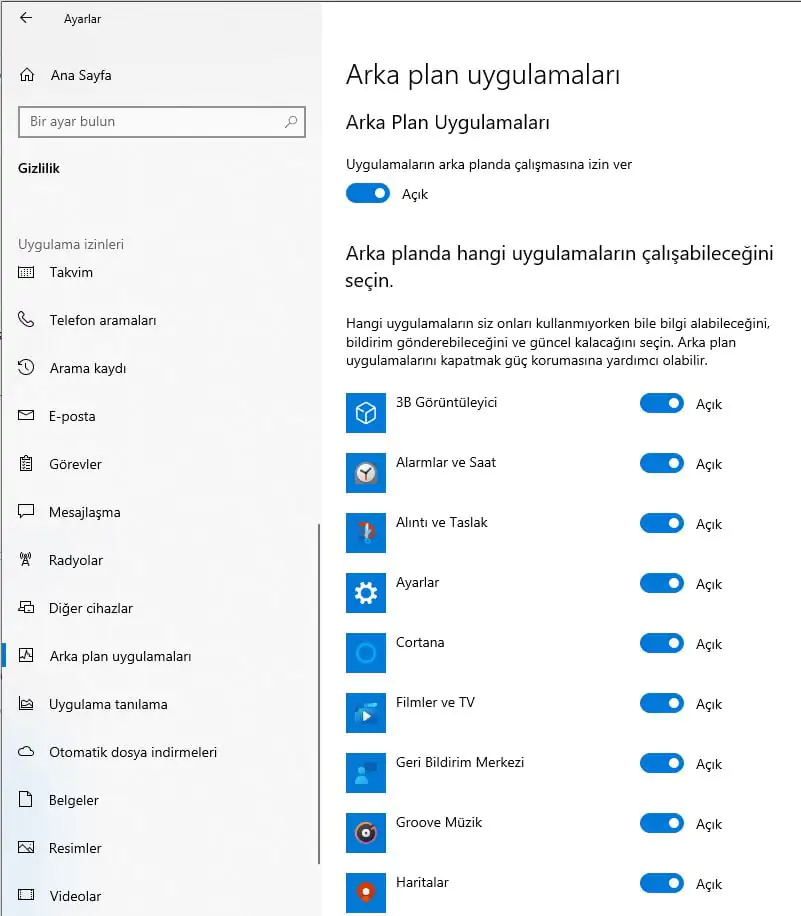Click inside the Bir ayar bulun search box
The width and height of the screenshot is (801, 916).
[x=160, y=122]
